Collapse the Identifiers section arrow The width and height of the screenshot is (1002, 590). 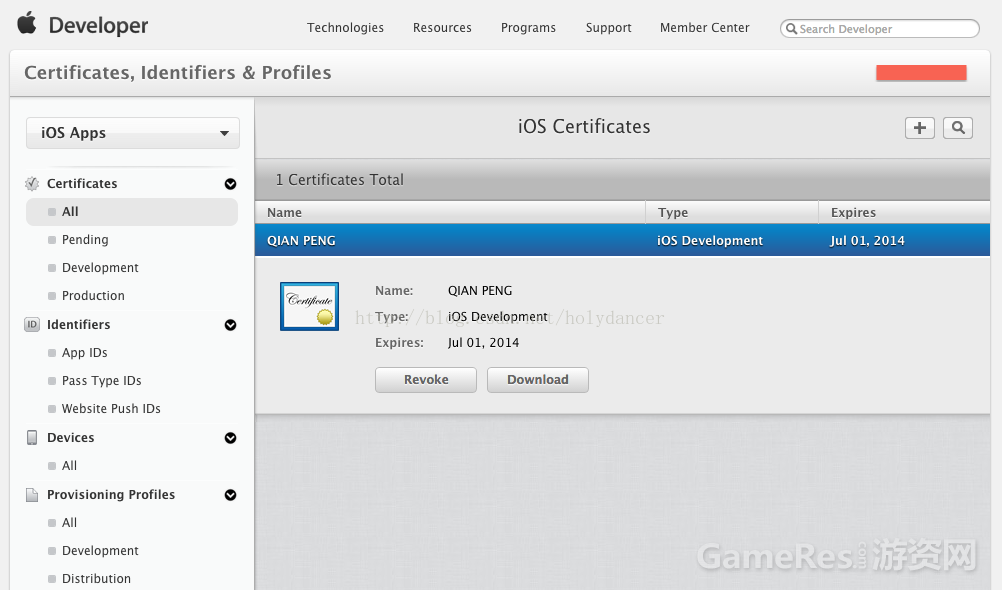[x=231, y=325]
